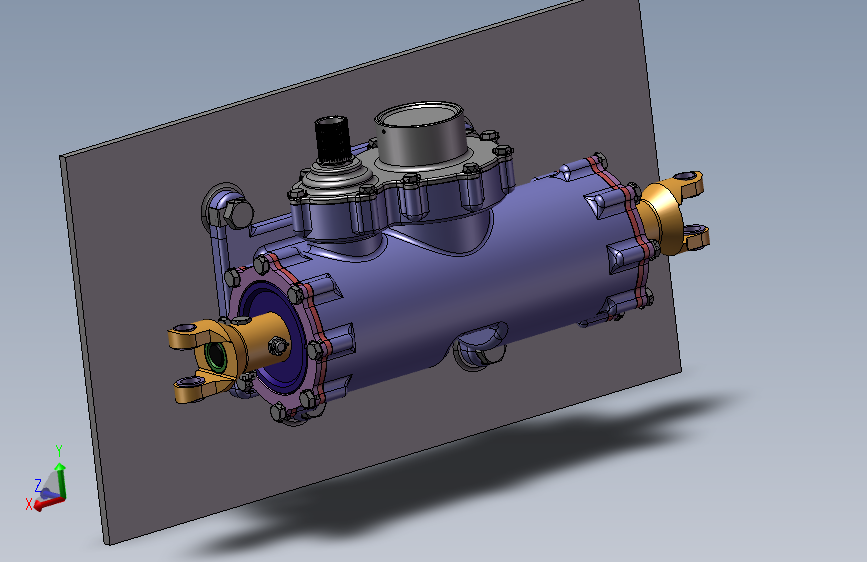Select the gray top cover under splined shaft

click(x=337, y=178)
